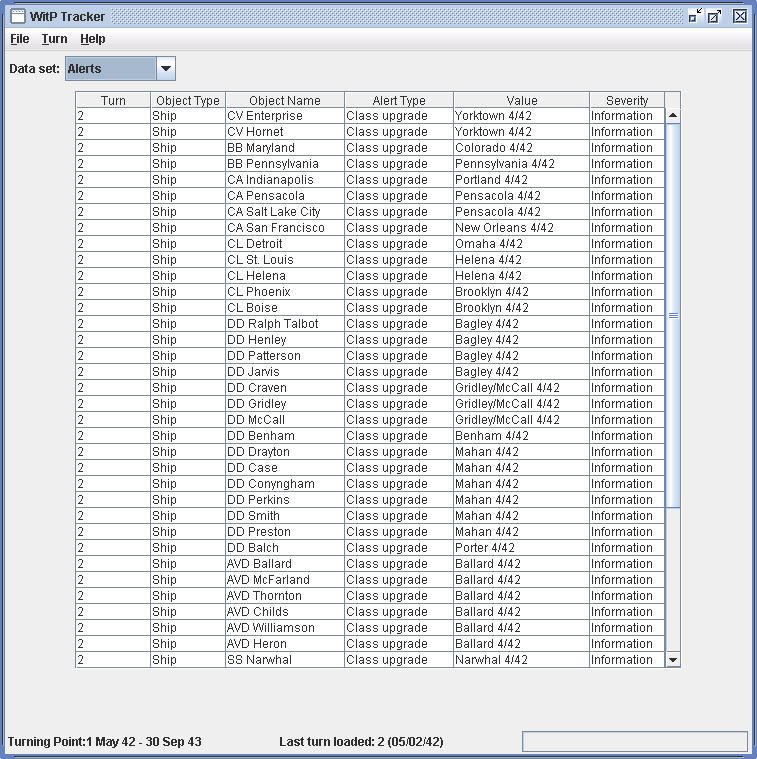Maximize the WitP Tracker window
Screen dimensions: 757x759
[x=714, y=16]
